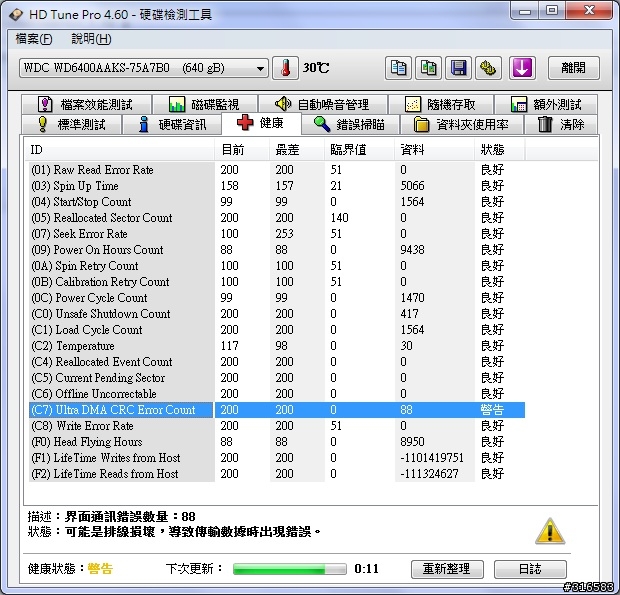This screenshot has height=595, width=620.
Task: Open the 檔案(F) menu
Action: (34, 39)
